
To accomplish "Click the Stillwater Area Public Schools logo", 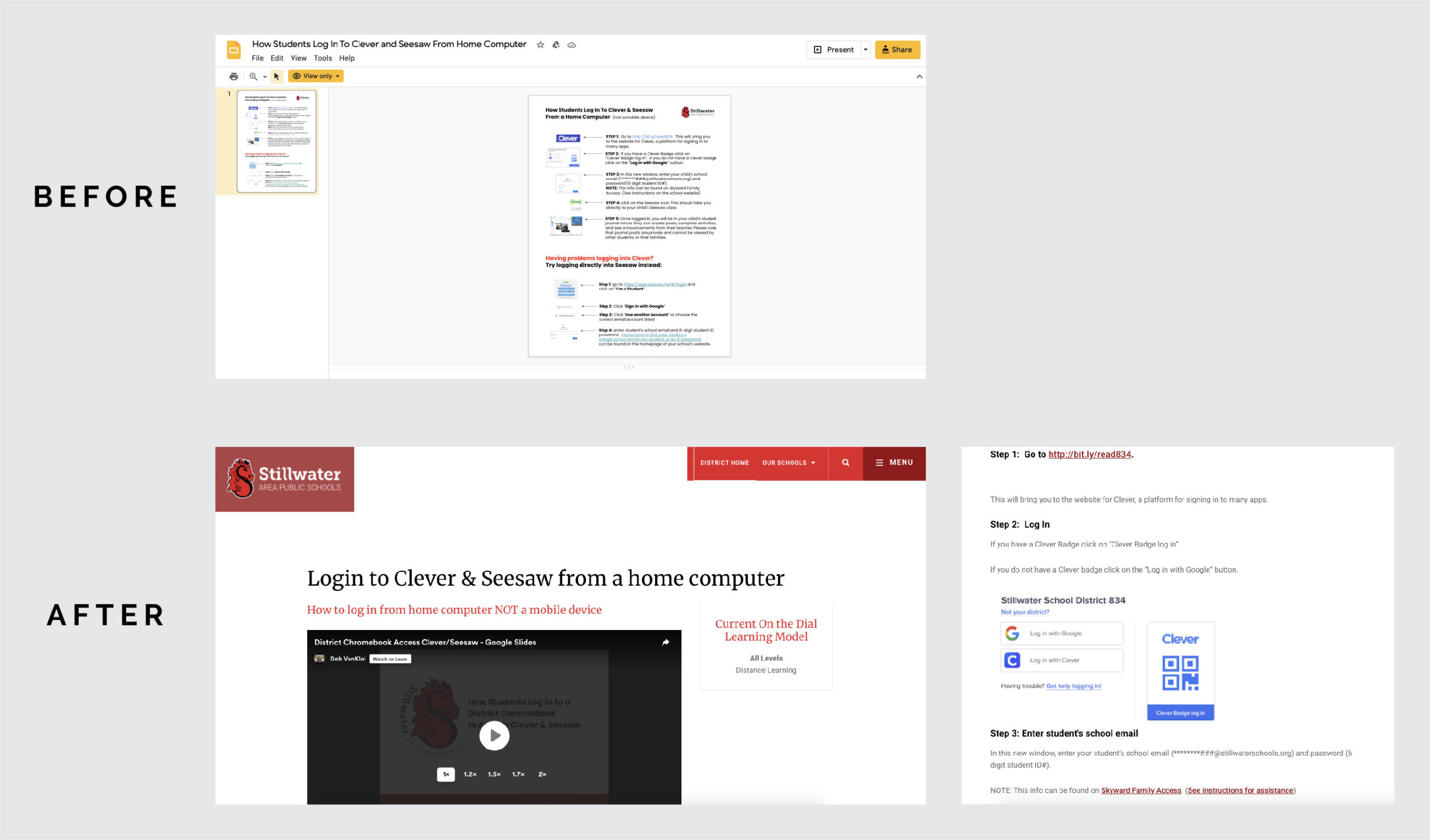I will click(284, 479).
